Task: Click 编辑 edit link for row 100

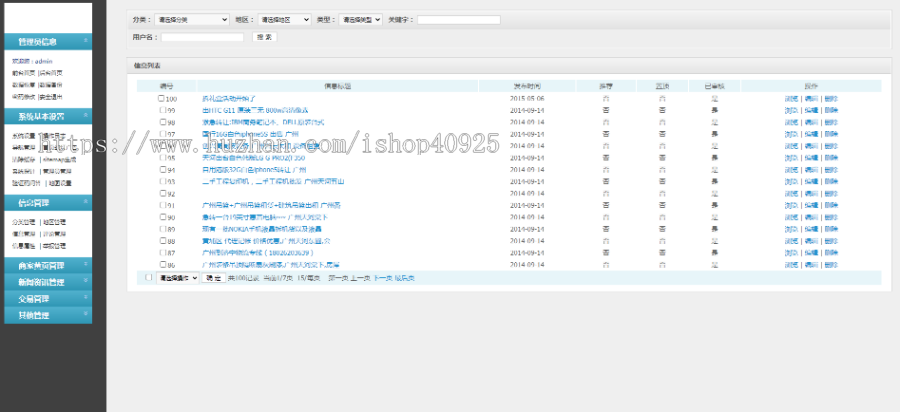Action: 811,99
